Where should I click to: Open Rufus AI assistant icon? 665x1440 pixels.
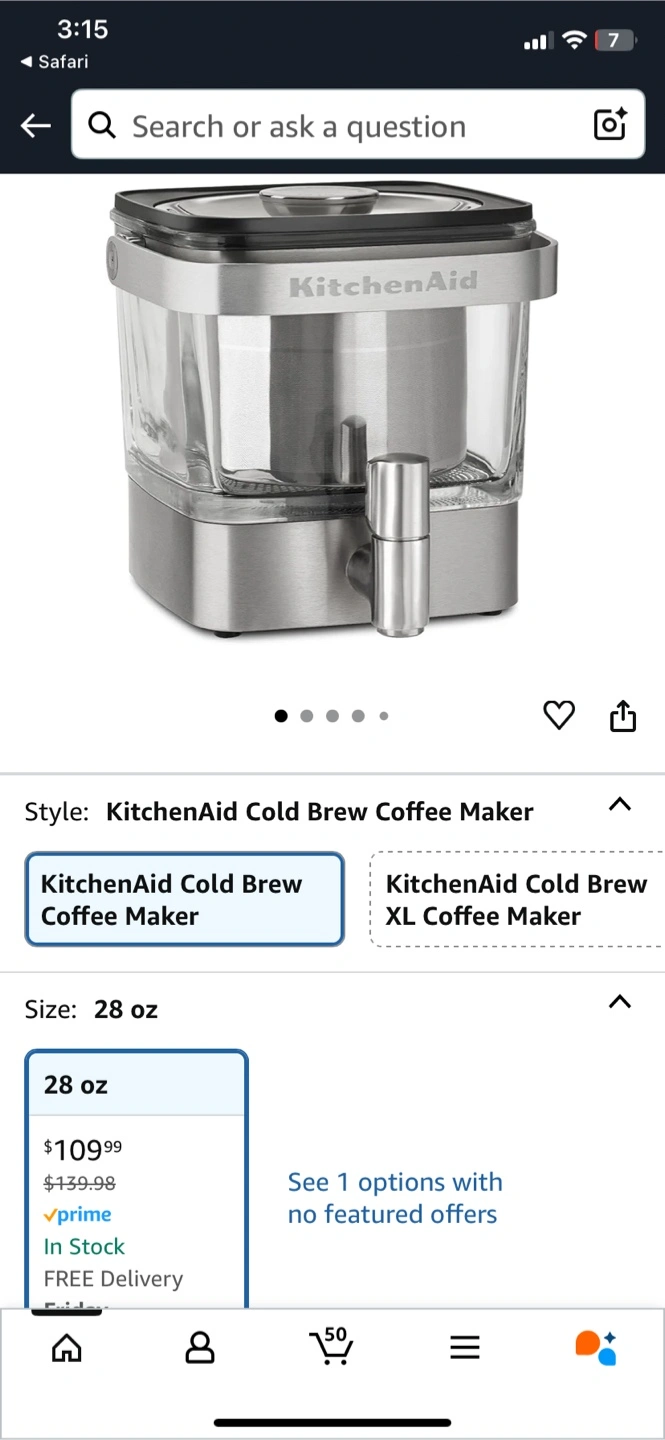(x=596, y=1347)
